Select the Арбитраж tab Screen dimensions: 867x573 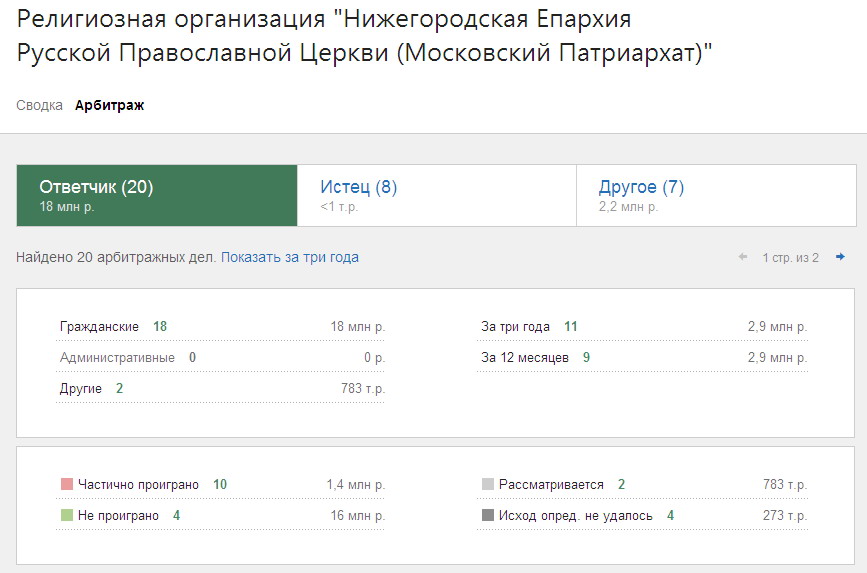(109, 105)
